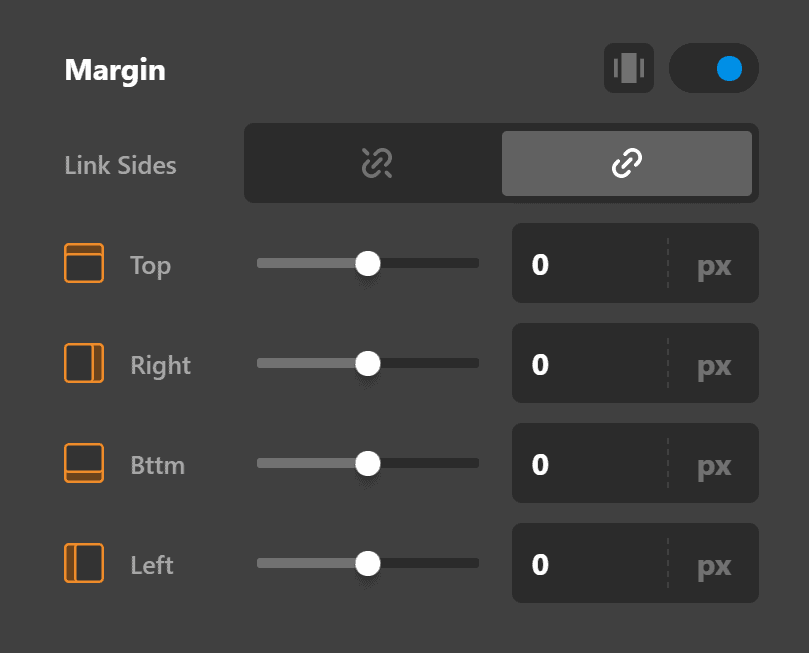The width and height of the screenshot is (809, 653).
Task: Click the Top row label
Action: click(x=149, y=265)
